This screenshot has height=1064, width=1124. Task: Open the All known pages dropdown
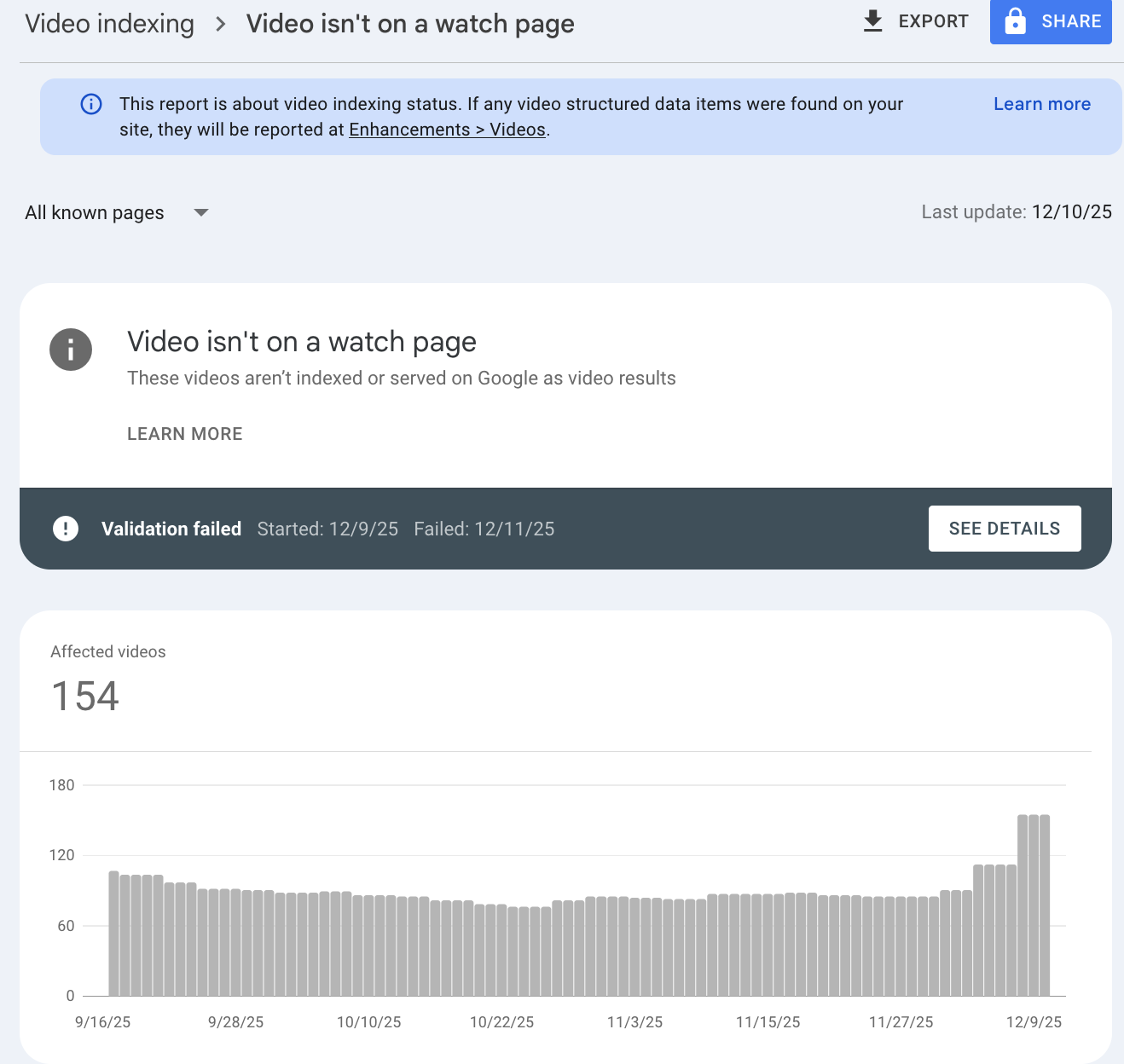116,212
